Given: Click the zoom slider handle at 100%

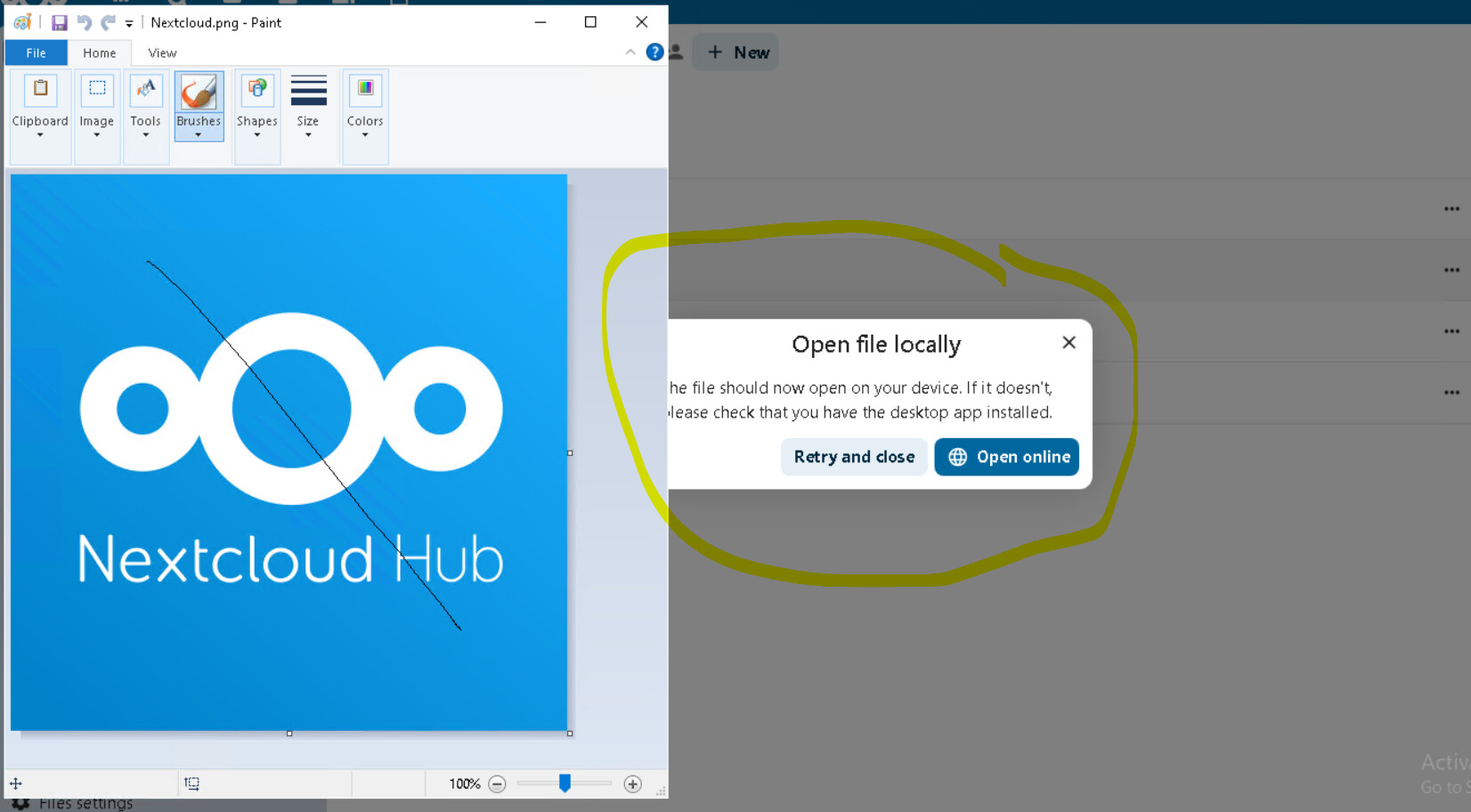Looking at the screenshot, I should click(565, 783).
